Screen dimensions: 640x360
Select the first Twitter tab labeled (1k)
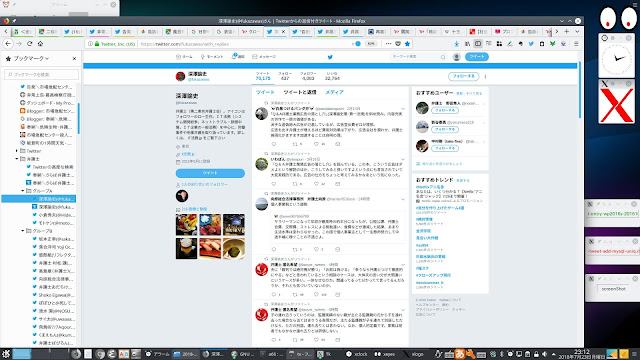73,31
